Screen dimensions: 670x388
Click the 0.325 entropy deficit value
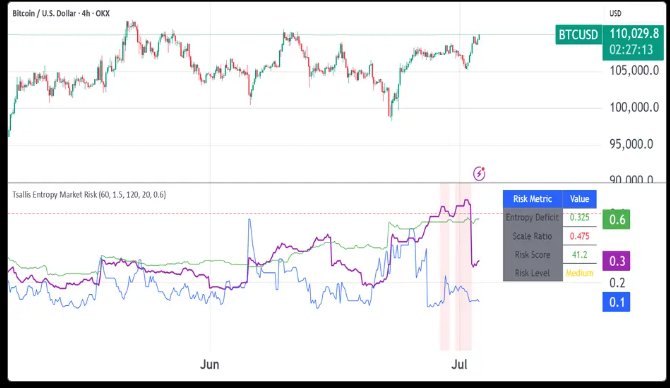click(x=579, y=218)
